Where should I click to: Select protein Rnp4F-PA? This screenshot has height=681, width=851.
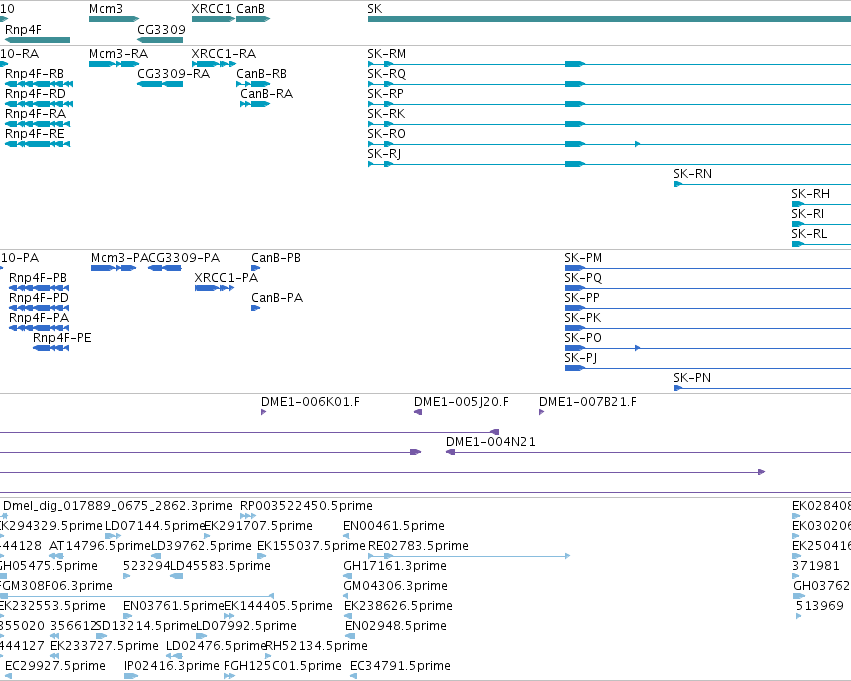click(x=39, y=328)
